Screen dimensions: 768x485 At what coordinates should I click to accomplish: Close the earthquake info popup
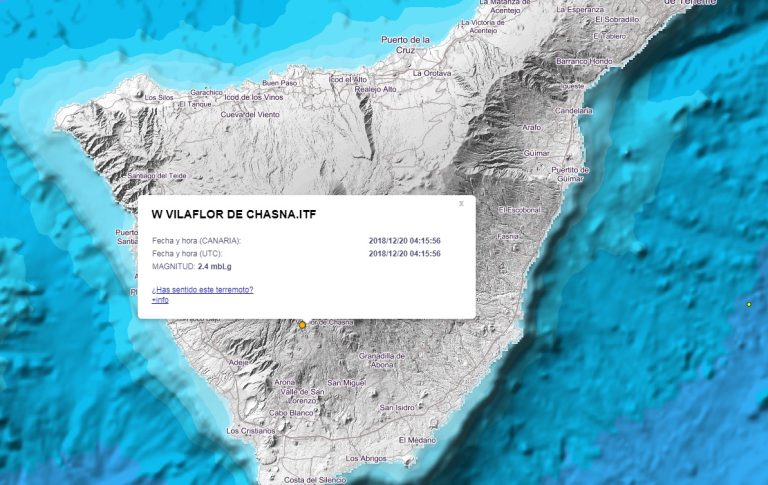pos(461,203)
